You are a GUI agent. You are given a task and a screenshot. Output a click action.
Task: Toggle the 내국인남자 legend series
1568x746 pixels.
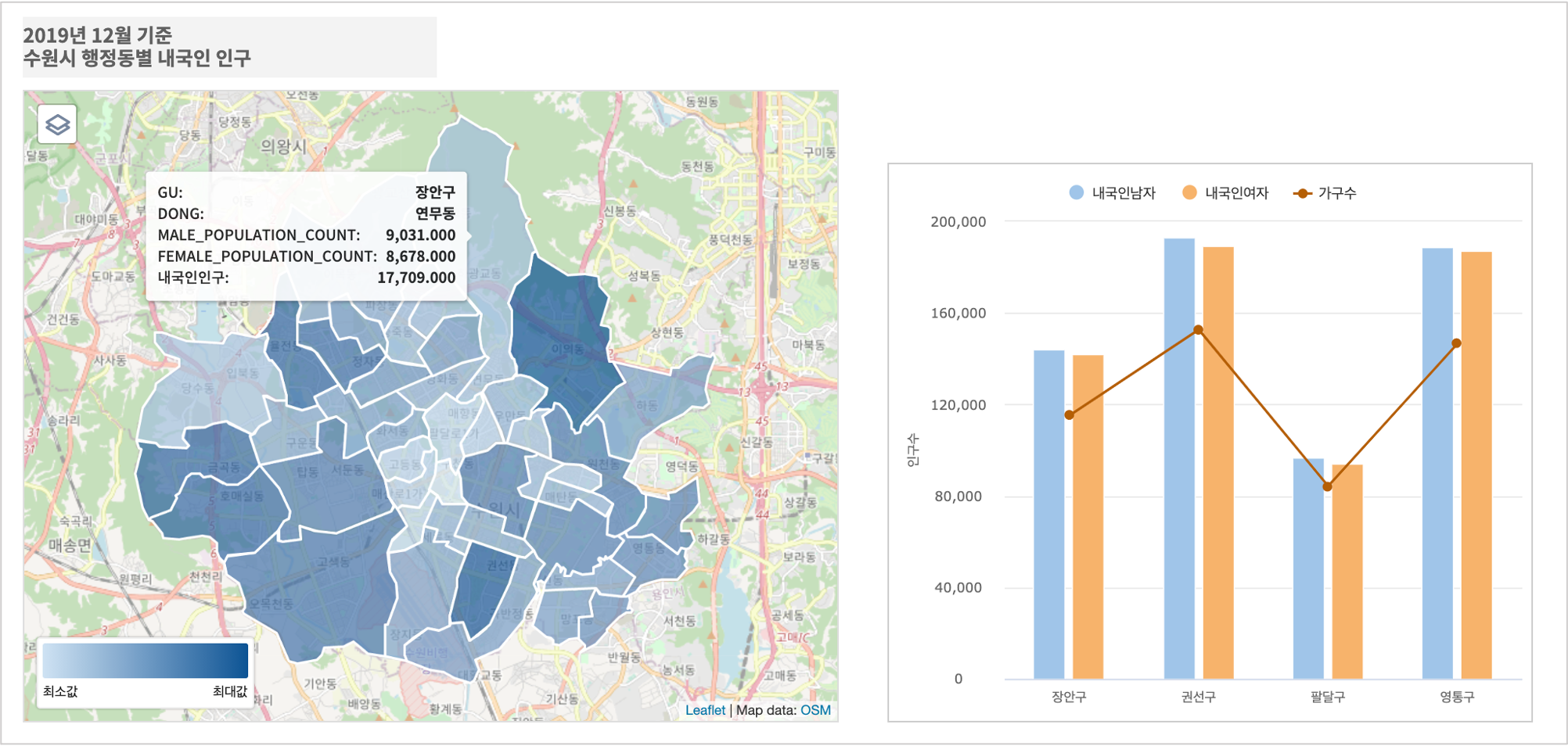point(1112,193)
